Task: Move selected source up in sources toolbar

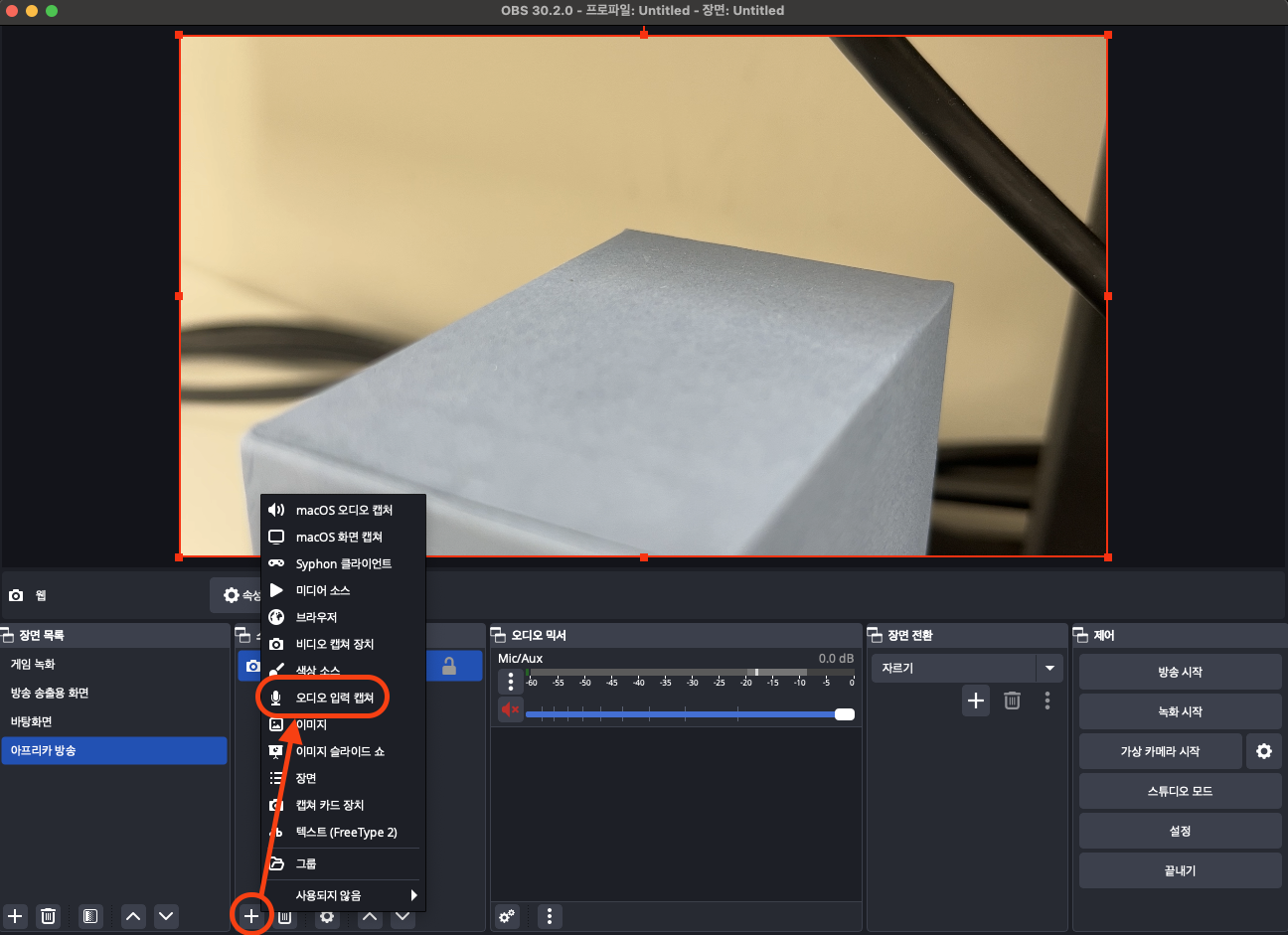Action: (370, 917)
